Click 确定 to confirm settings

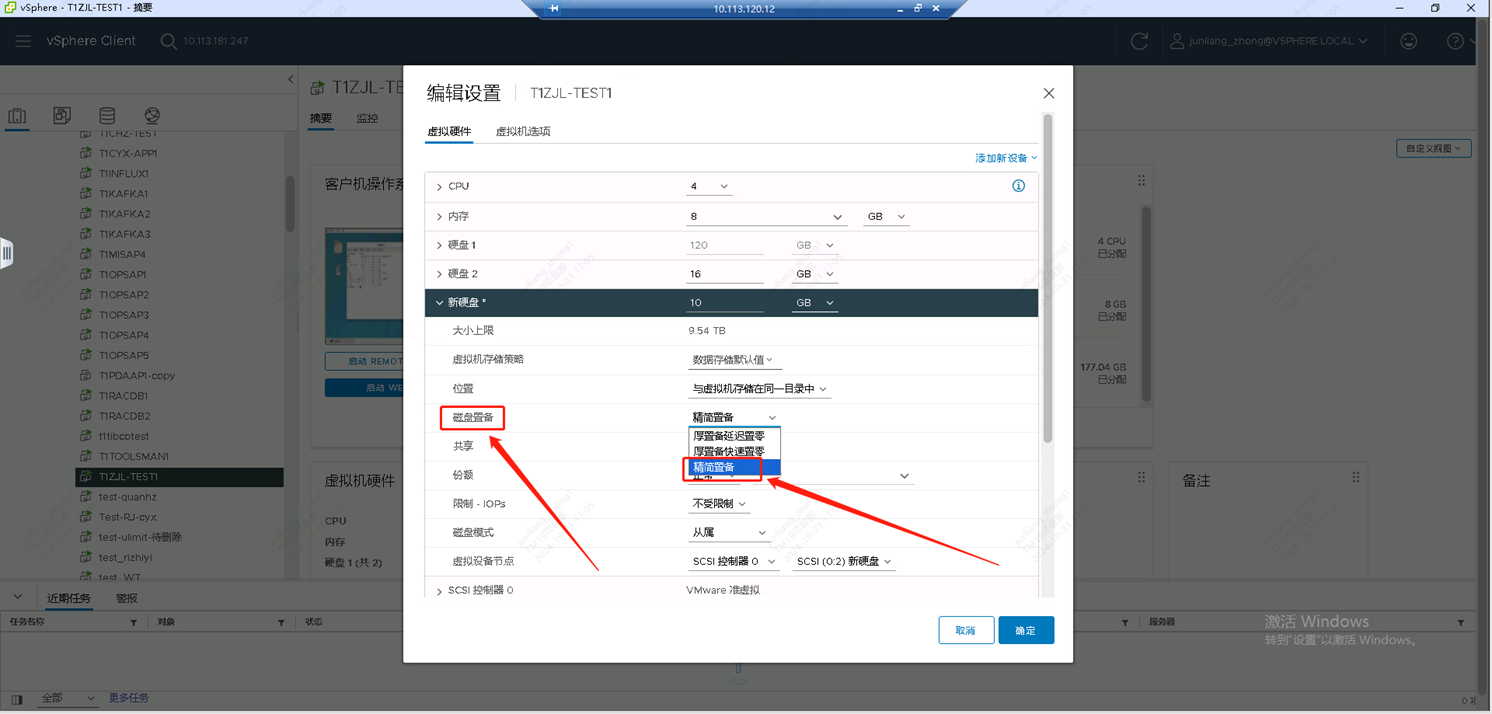[1025, 630]
